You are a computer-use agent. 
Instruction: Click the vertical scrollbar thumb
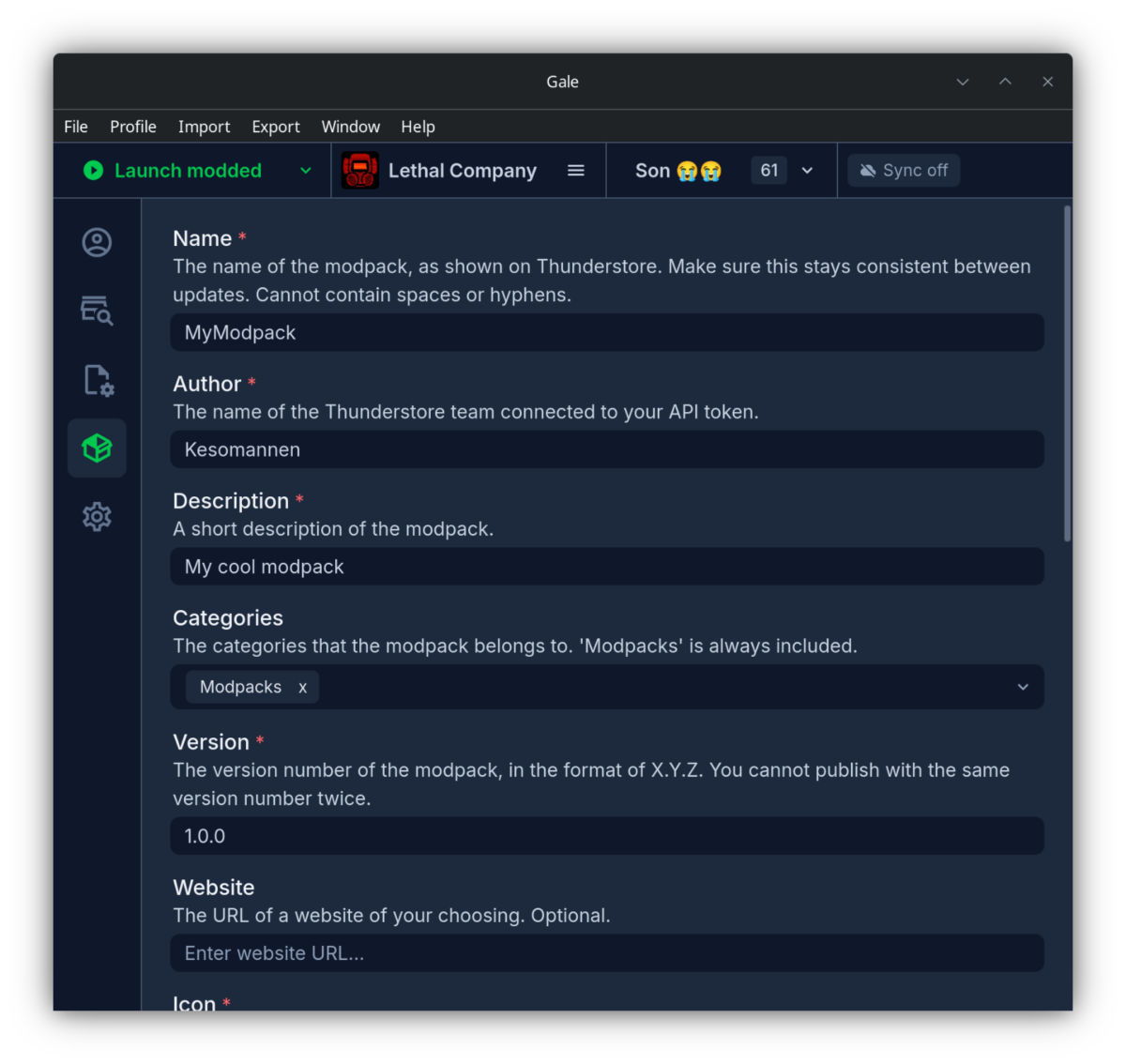point(1068,373)
